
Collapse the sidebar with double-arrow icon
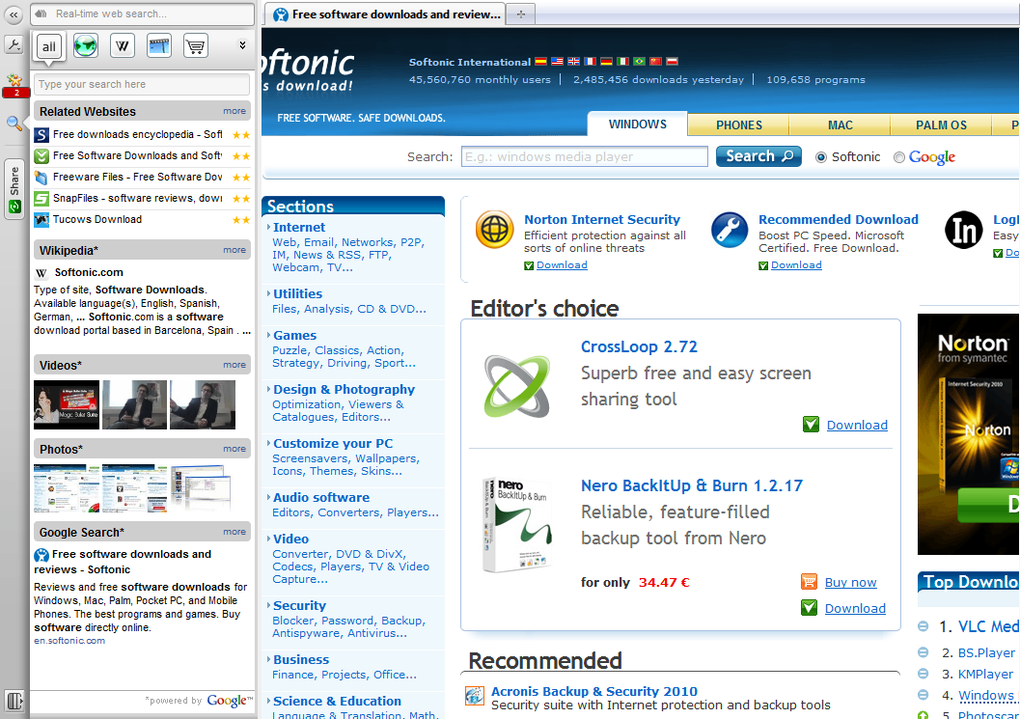pos(14,14)
